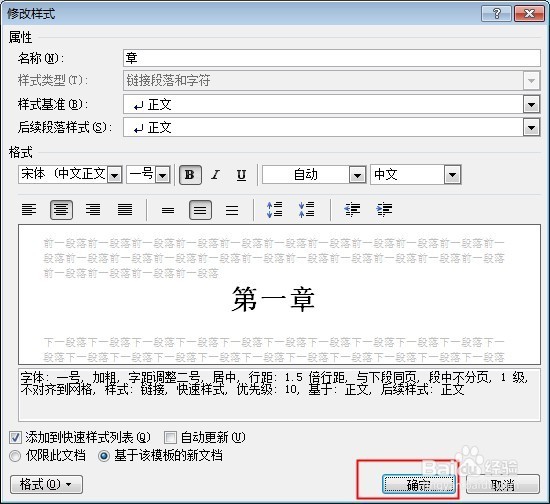Click 取消 button to cancel
This screenshot has height=504, width=550.
pyautogui.click(x=503, y=485)
